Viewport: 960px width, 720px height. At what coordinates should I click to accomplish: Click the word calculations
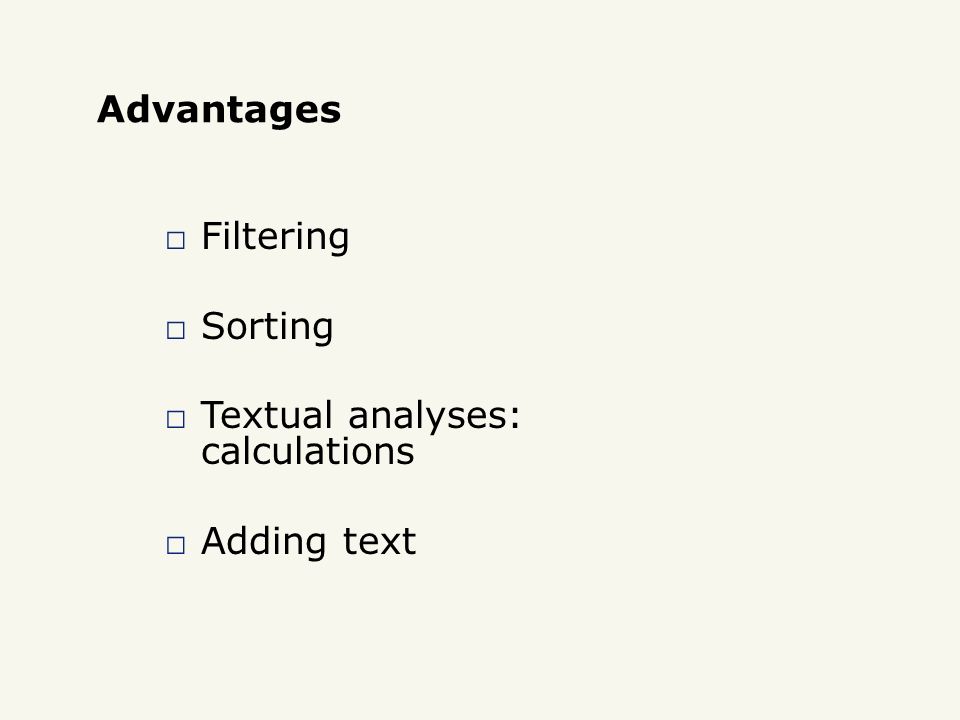point(308,451)
